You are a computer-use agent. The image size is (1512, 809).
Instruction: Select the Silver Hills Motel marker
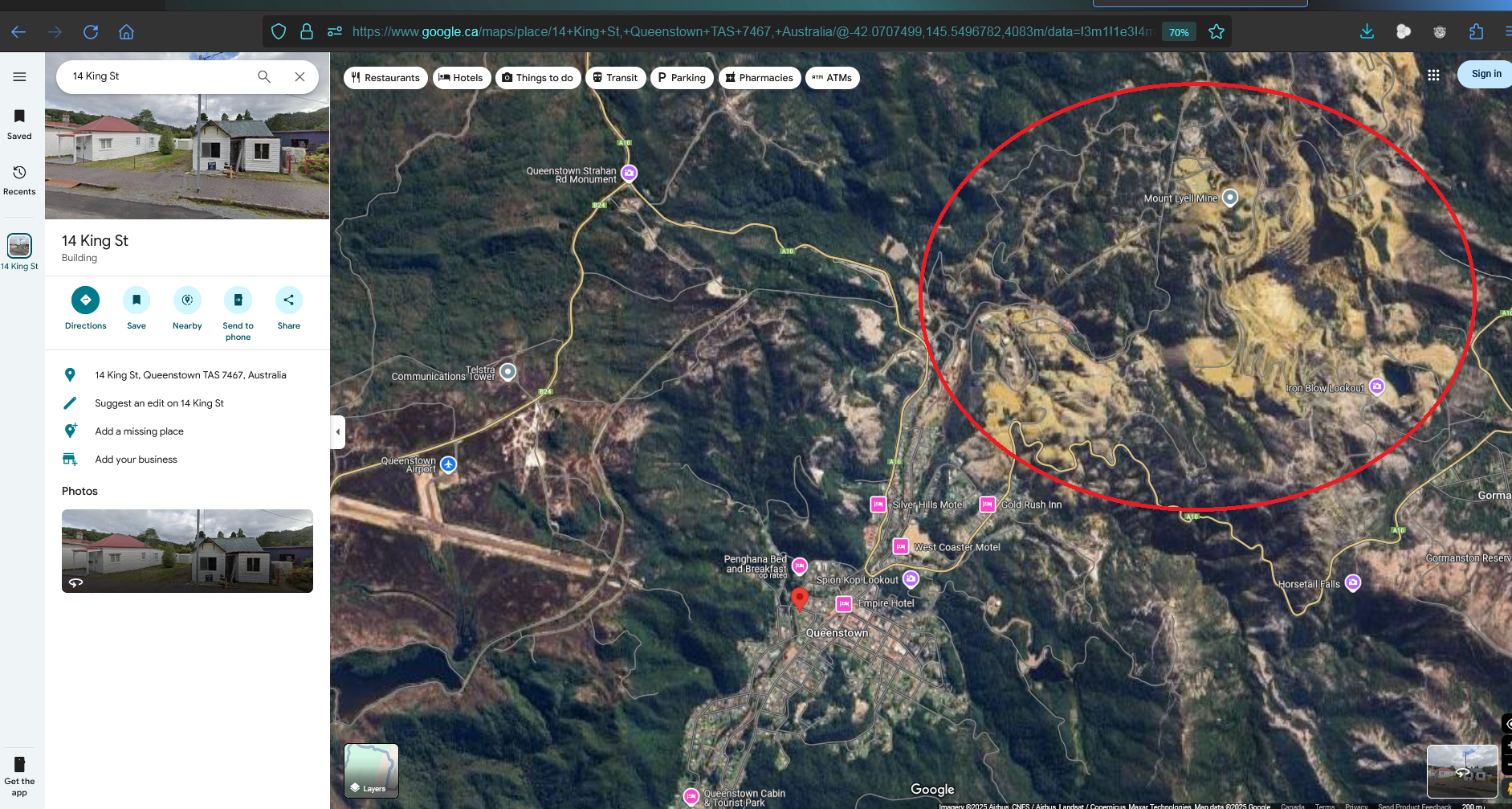[x=878, y=505]
